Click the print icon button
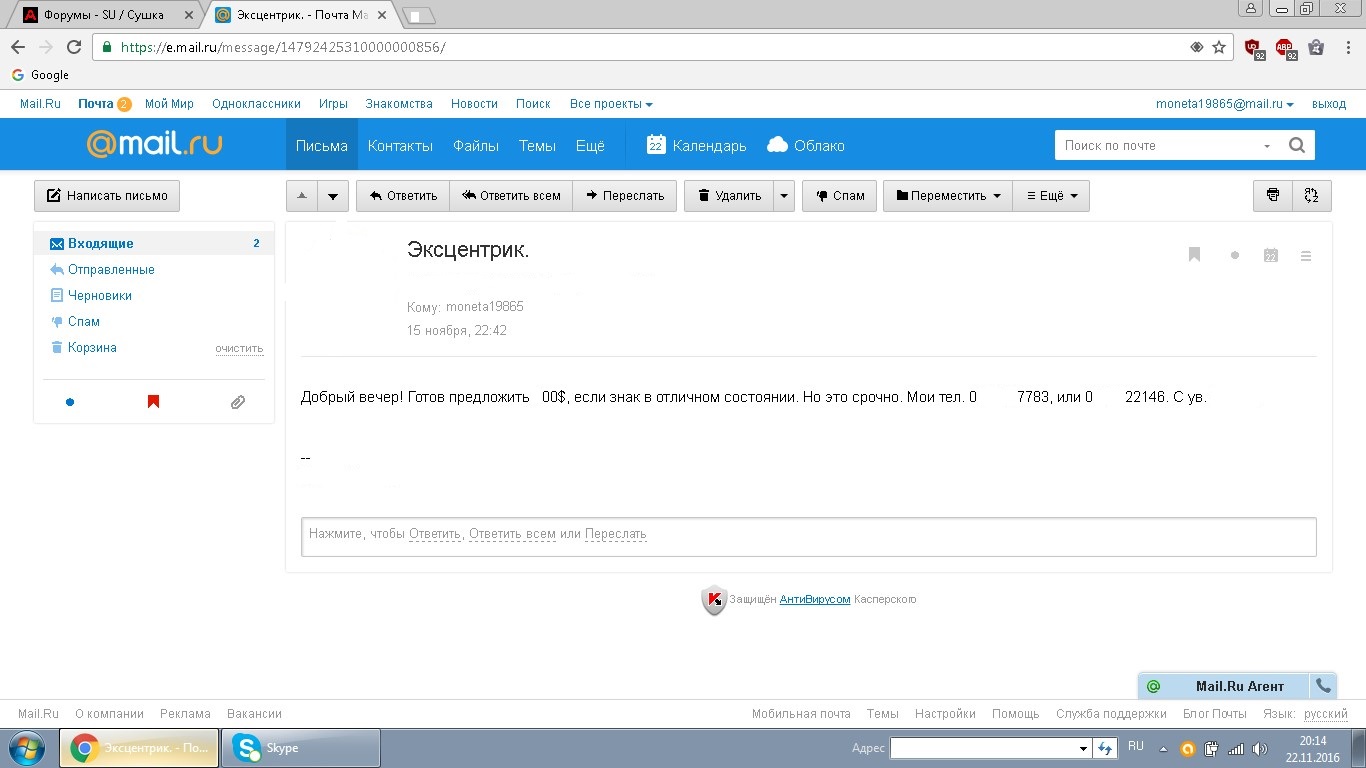The height and width of the screenshot is (768, 1366). pos(1272,196)
